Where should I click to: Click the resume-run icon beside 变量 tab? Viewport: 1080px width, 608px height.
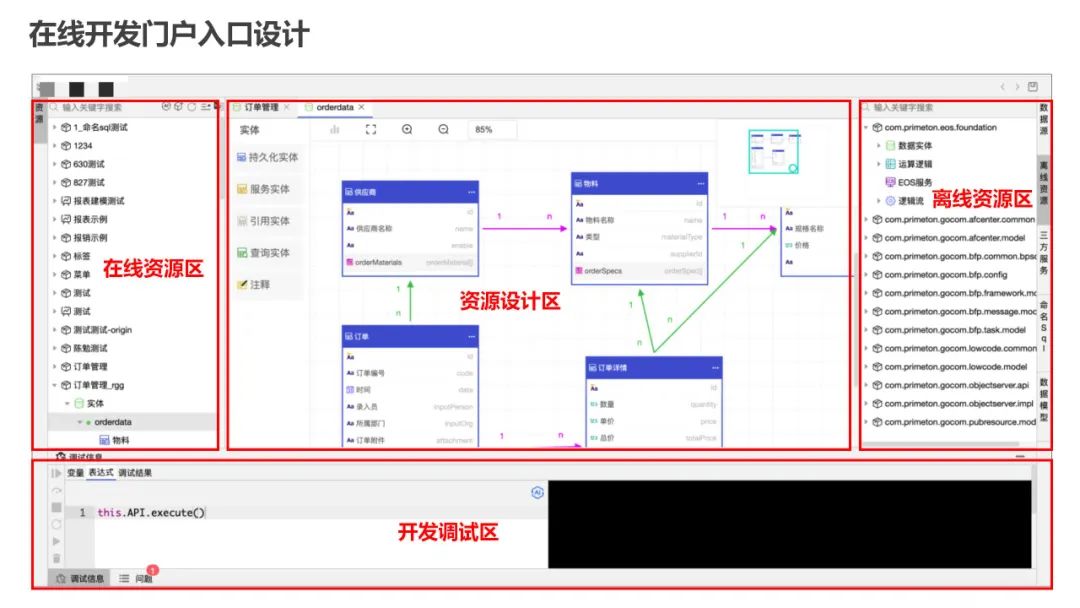[x=56, y=473]
